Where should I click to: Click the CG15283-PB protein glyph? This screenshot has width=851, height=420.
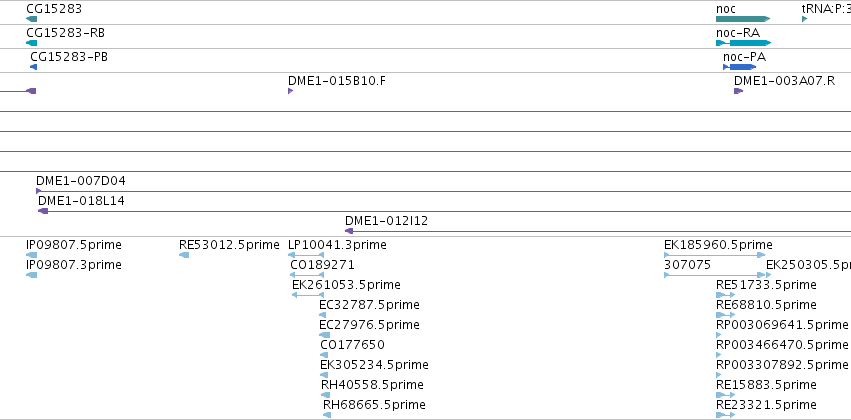tap(34, 67)
